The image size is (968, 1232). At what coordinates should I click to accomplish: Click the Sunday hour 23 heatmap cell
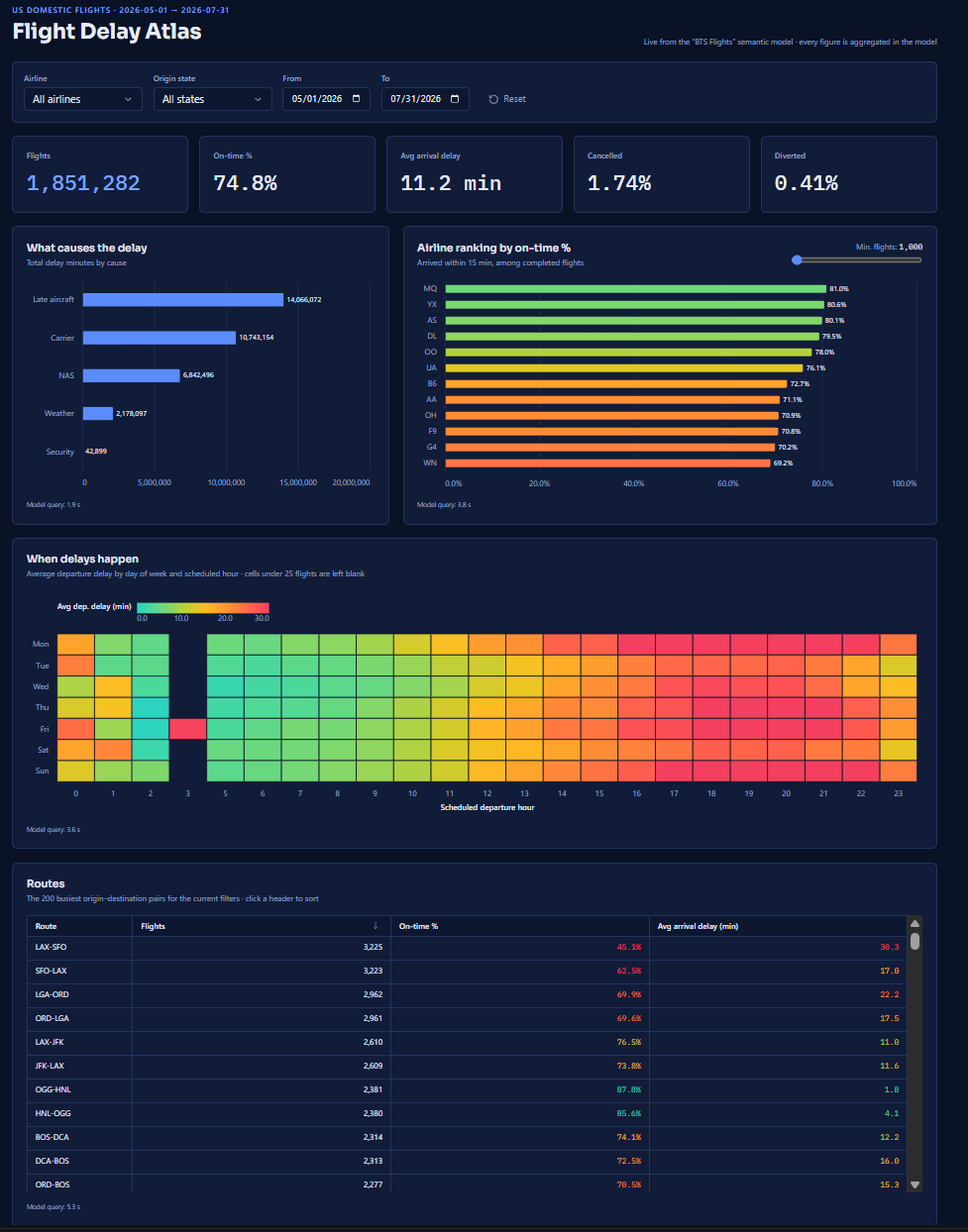coord(899,770)
